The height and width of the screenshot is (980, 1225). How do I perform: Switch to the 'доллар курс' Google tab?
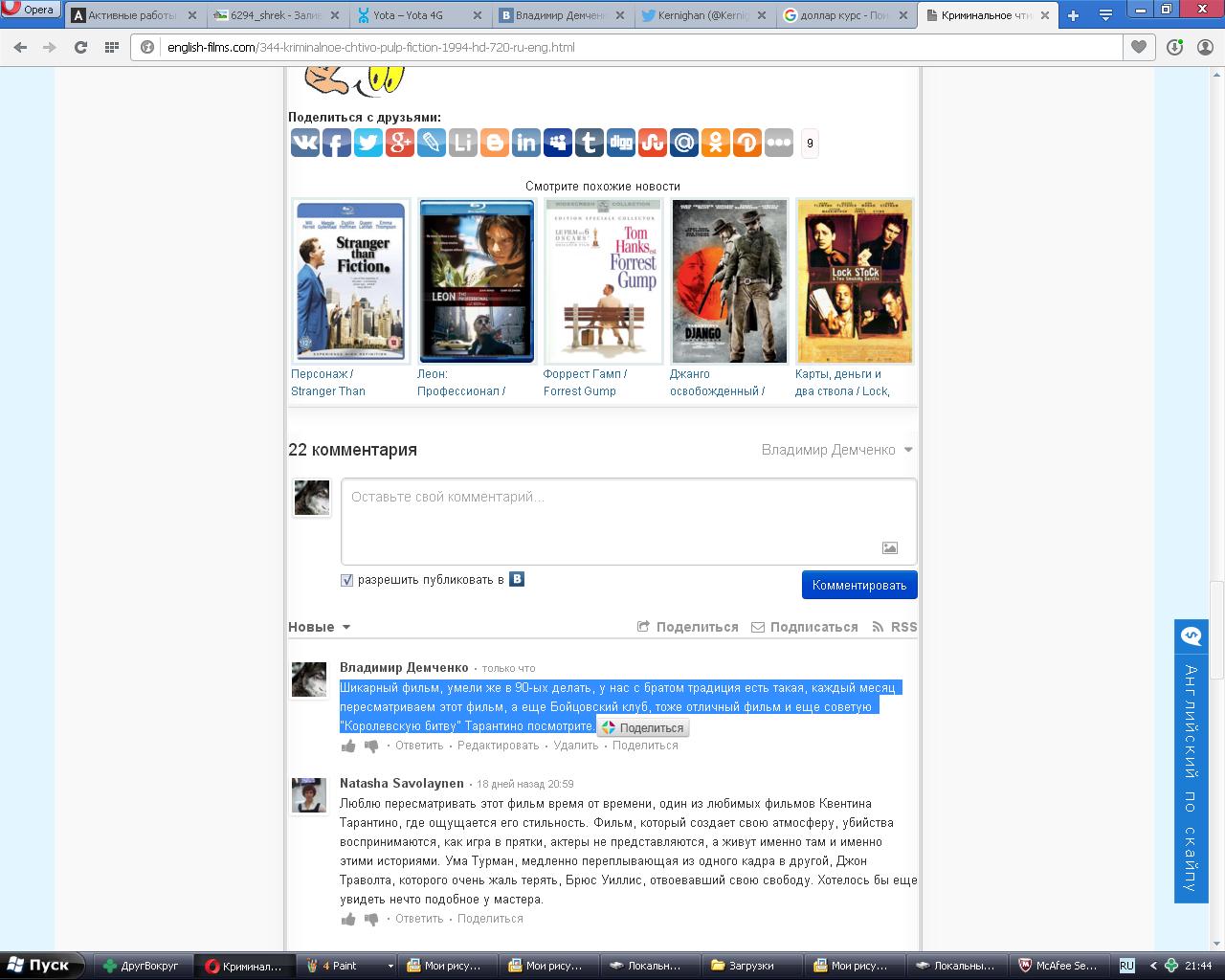846,15
